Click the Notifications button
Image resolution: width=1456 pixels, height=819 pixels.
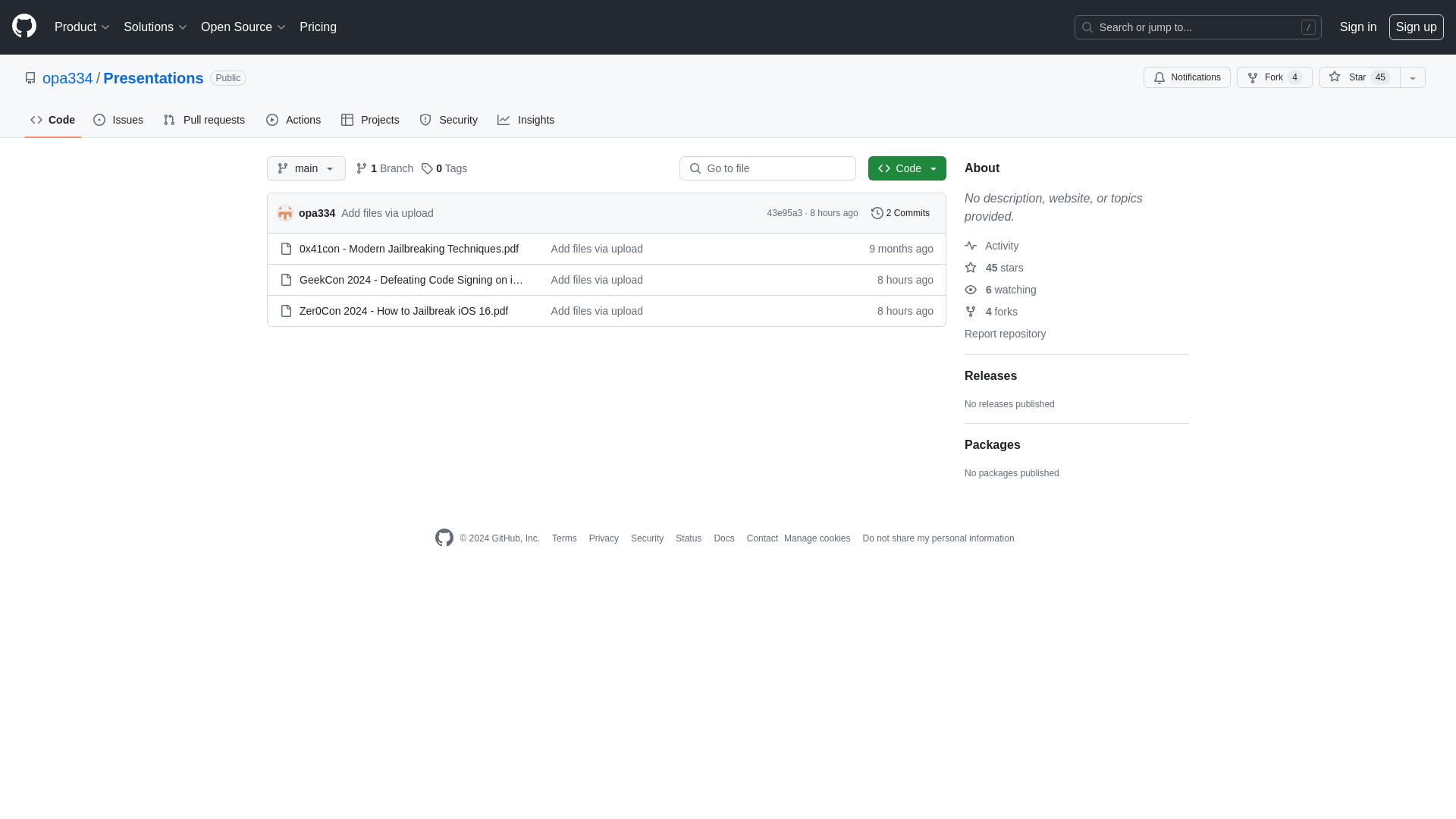[1187, 77]
